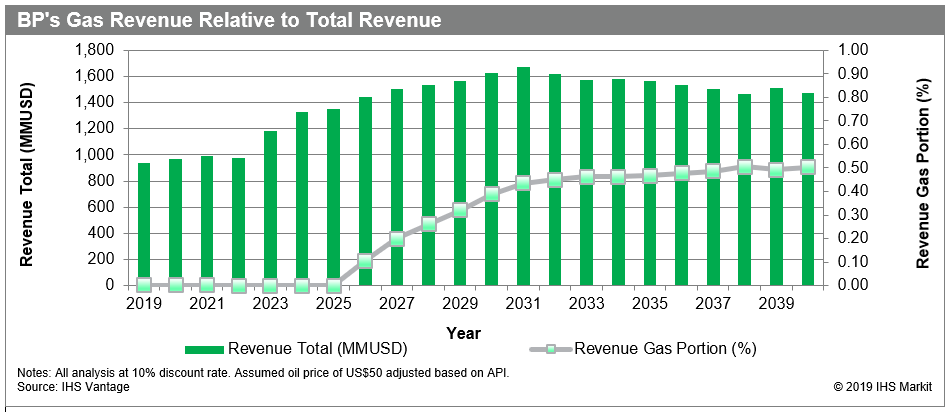The width and height of the screenshot is (949, 412).
Task: Click the right axis value "0.20"
Action: click(x=851, y=238)
